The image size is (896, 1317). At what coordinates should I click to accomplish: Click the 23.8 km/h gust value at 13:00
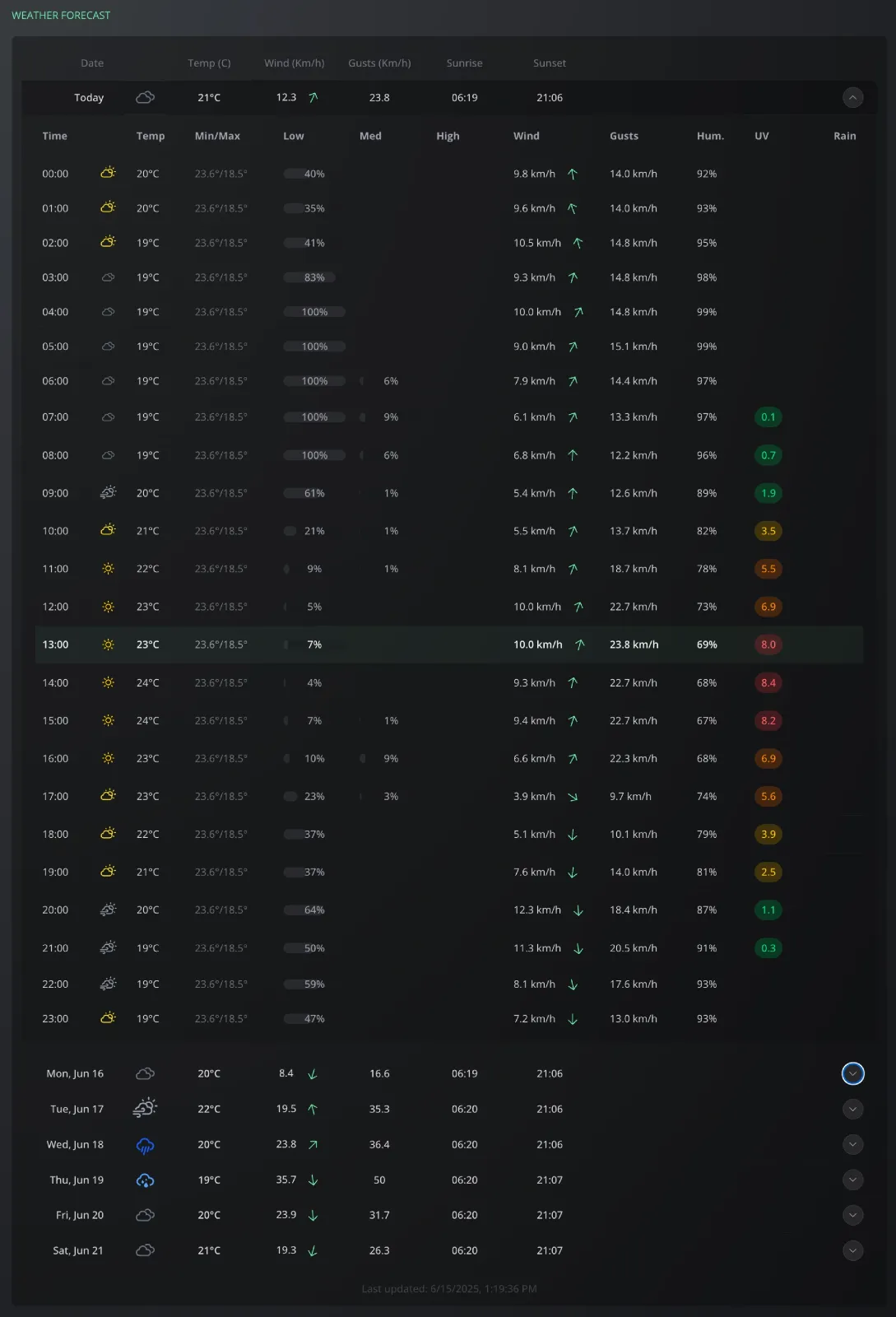coord(634,645)
